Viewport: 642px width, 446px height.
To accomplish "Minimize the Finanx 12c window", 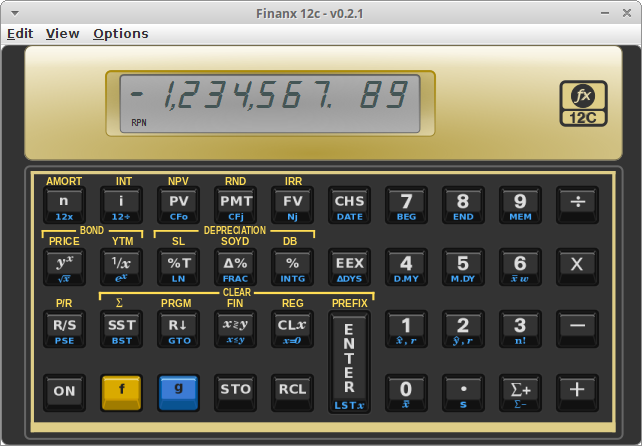I will 605,14.
